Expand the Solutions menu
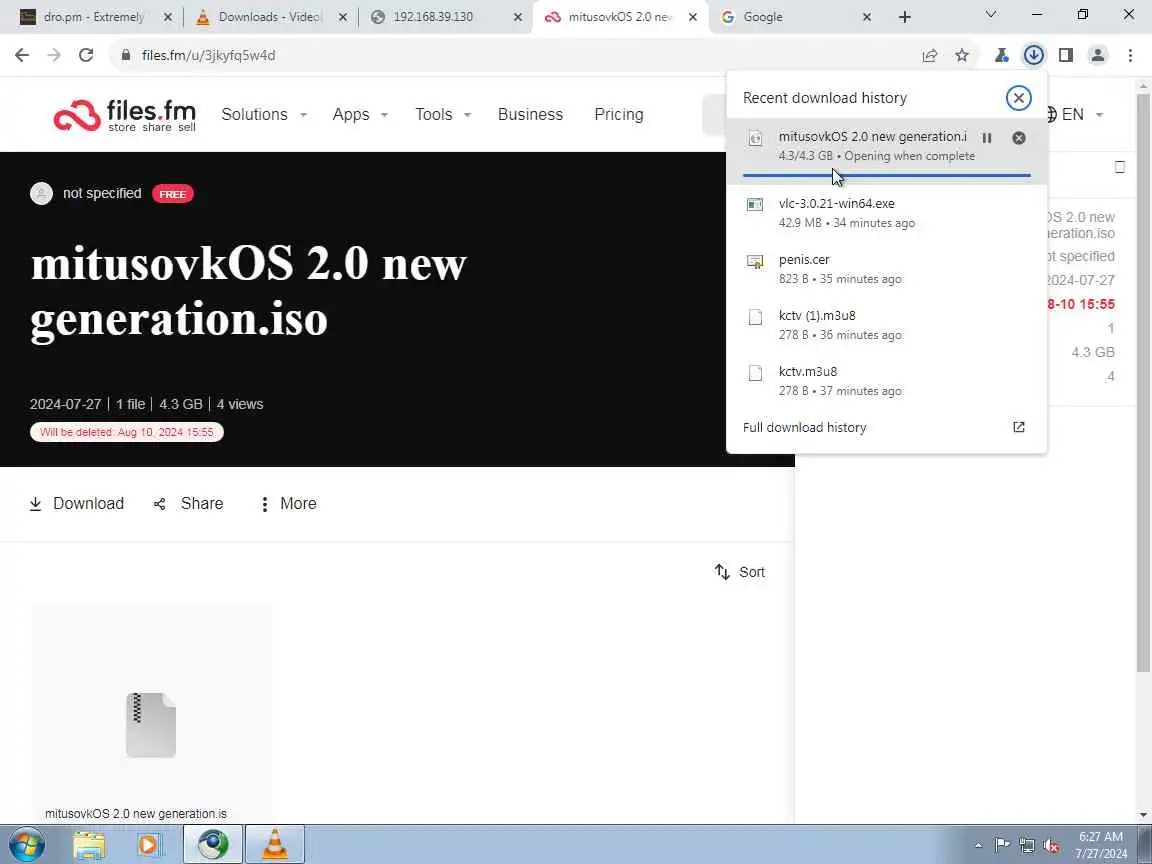Screen dimensions: 1152x864 [x=264, y=115]
